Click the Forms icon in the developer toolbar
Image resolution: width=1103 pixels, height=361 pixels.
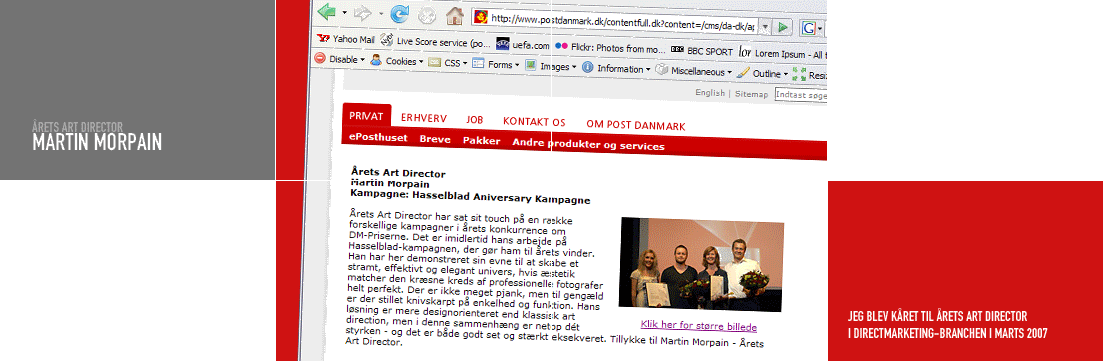[478, 64]
